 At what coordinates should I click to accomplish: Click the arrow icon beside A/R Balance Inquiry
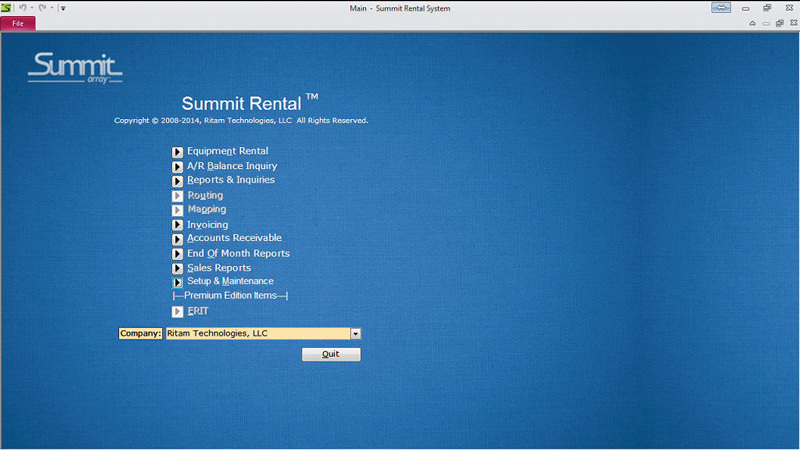[x=177, y=167]
